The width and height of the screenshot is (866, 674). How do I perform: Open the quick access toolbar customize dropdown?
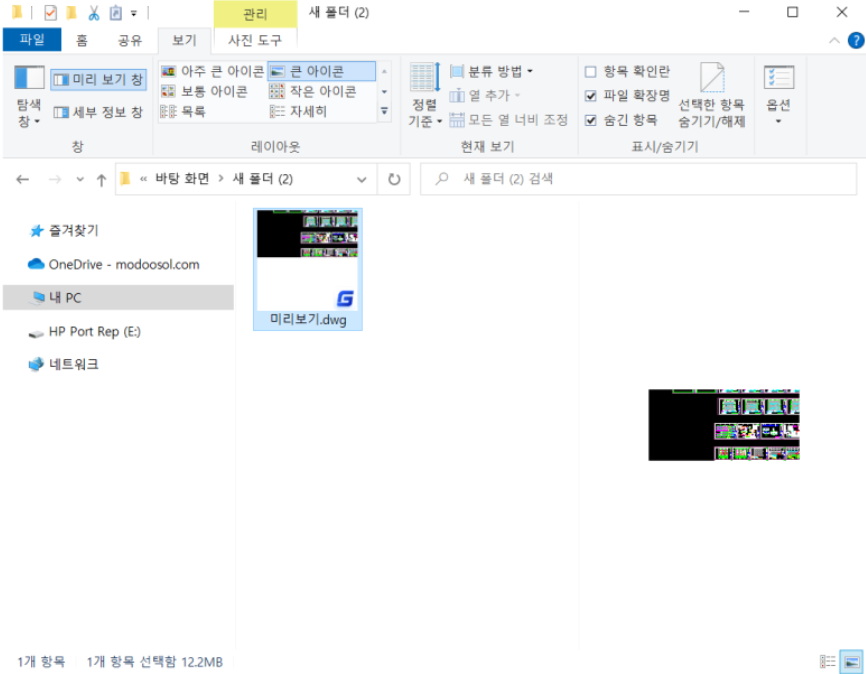click(x=134, y=13)
